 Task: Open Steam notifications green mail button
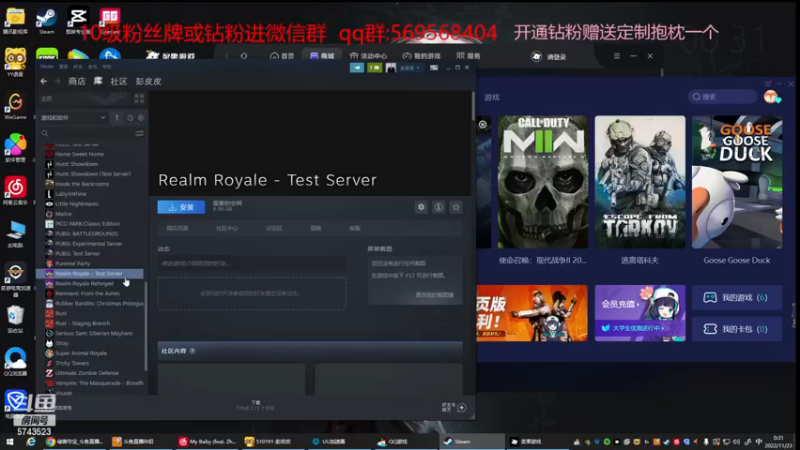(x=374, y=67)
